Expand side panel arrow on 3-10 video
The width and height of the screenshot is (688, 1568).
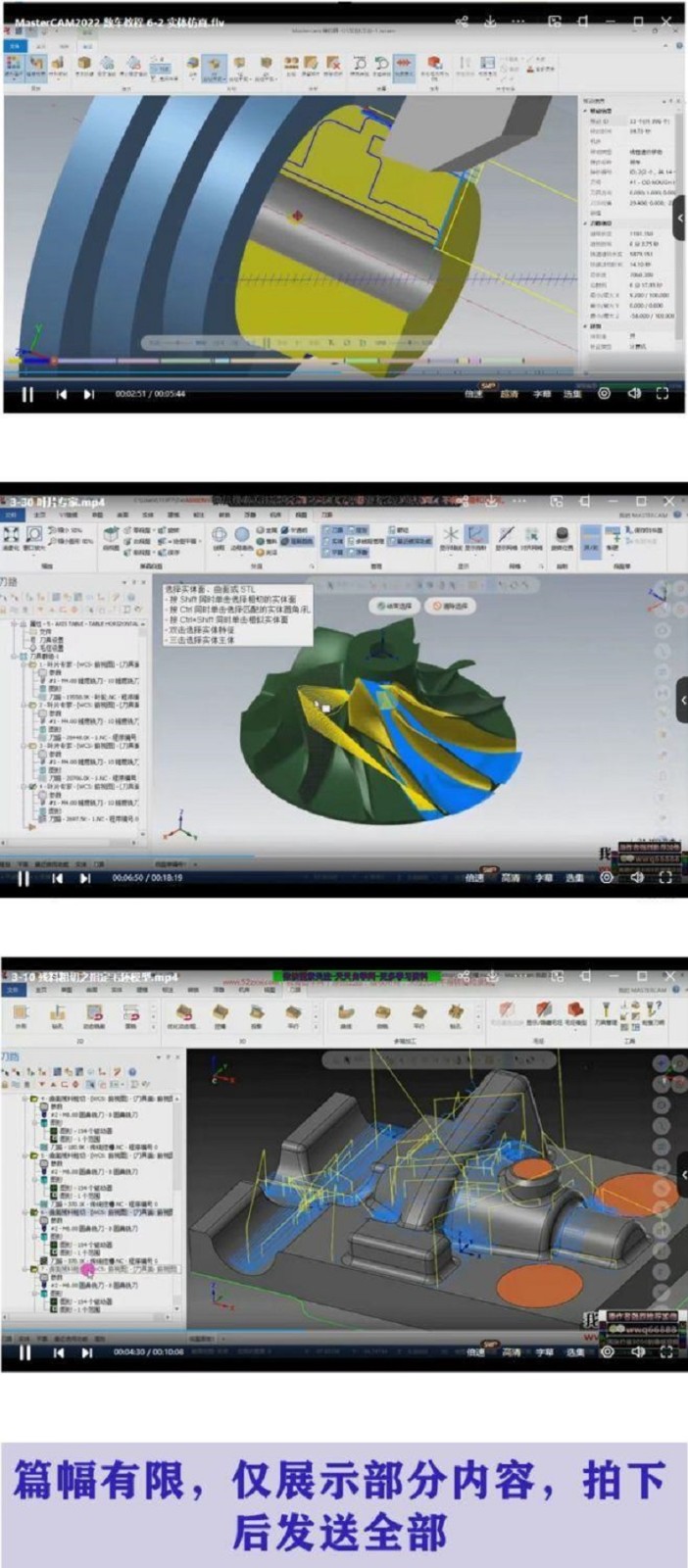682,1174
